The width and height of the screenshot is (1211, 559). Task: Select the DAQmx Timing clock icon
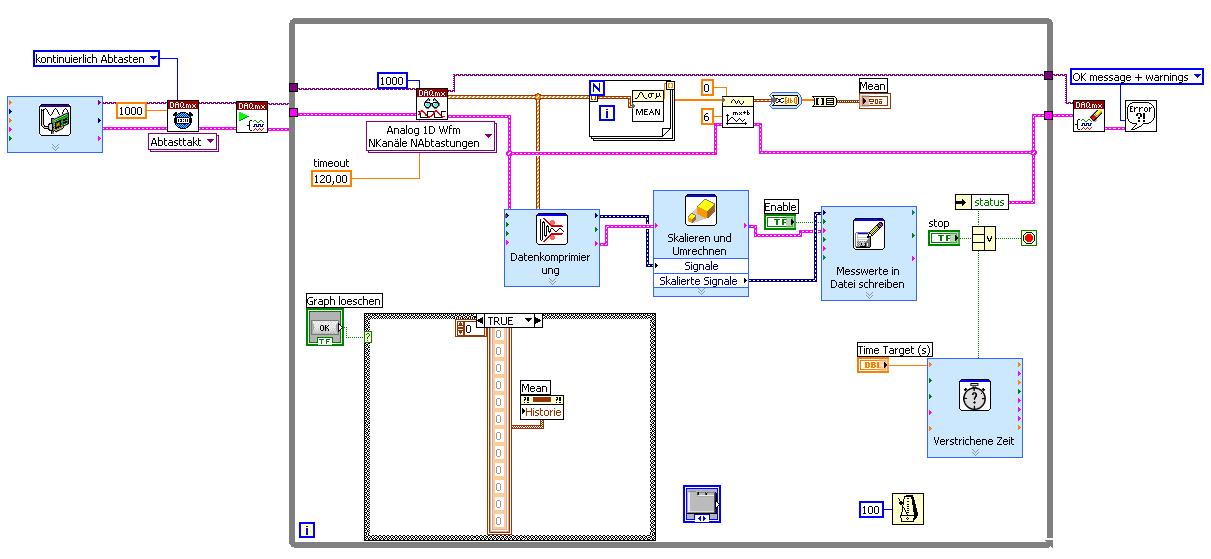pyautogui.click(x=183, y=116)
